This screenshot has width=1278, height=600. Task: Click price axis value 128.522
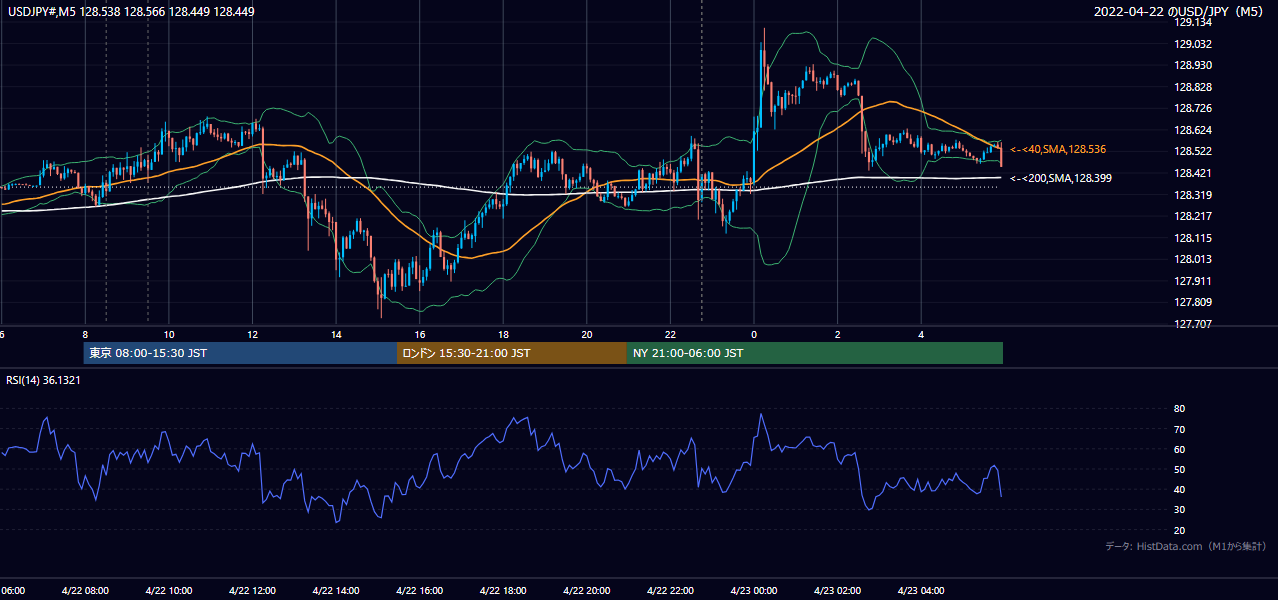pos(1192,151)
